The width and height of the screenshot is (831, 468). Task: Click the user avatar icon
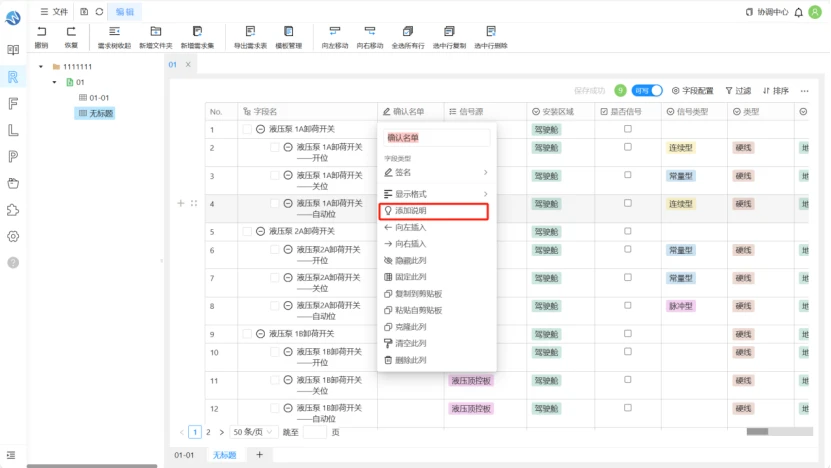tap(815, 12)
